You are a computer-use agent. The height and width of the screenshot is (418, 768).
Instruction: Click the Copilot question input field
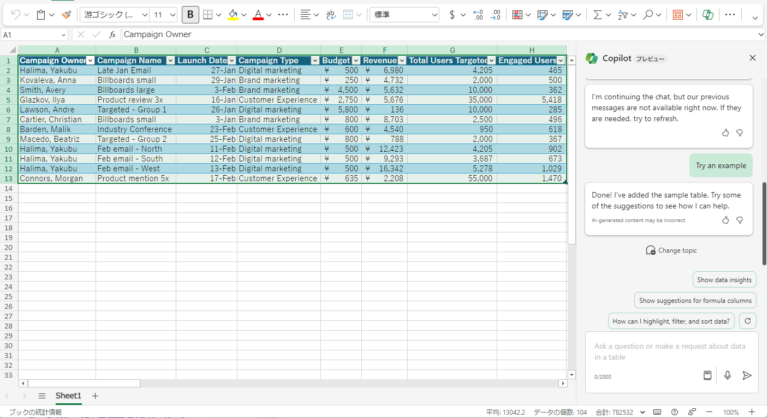coord(668,351)
